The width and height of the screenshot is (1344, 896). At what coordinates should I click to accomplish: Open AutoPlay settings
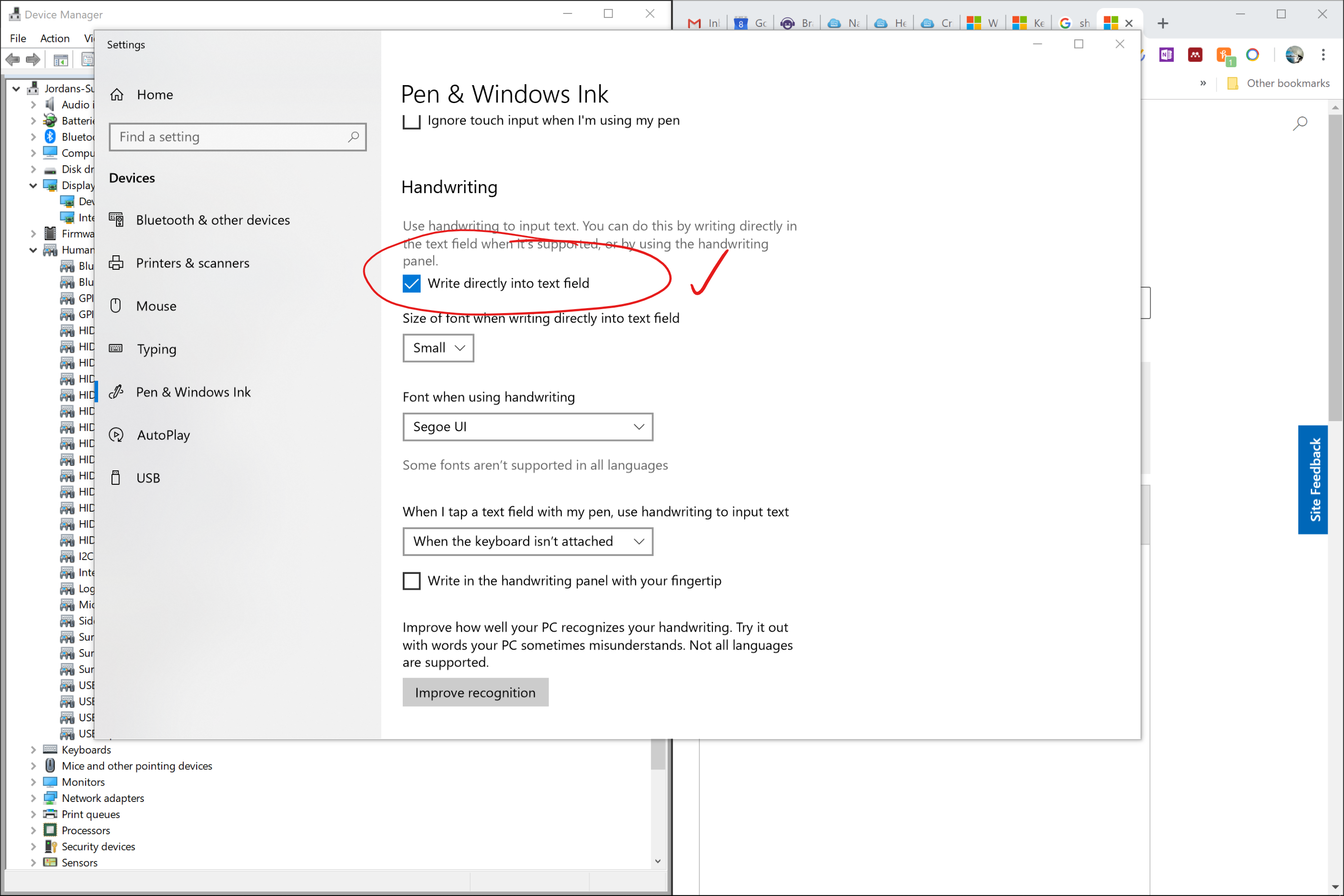click(163, 435)
